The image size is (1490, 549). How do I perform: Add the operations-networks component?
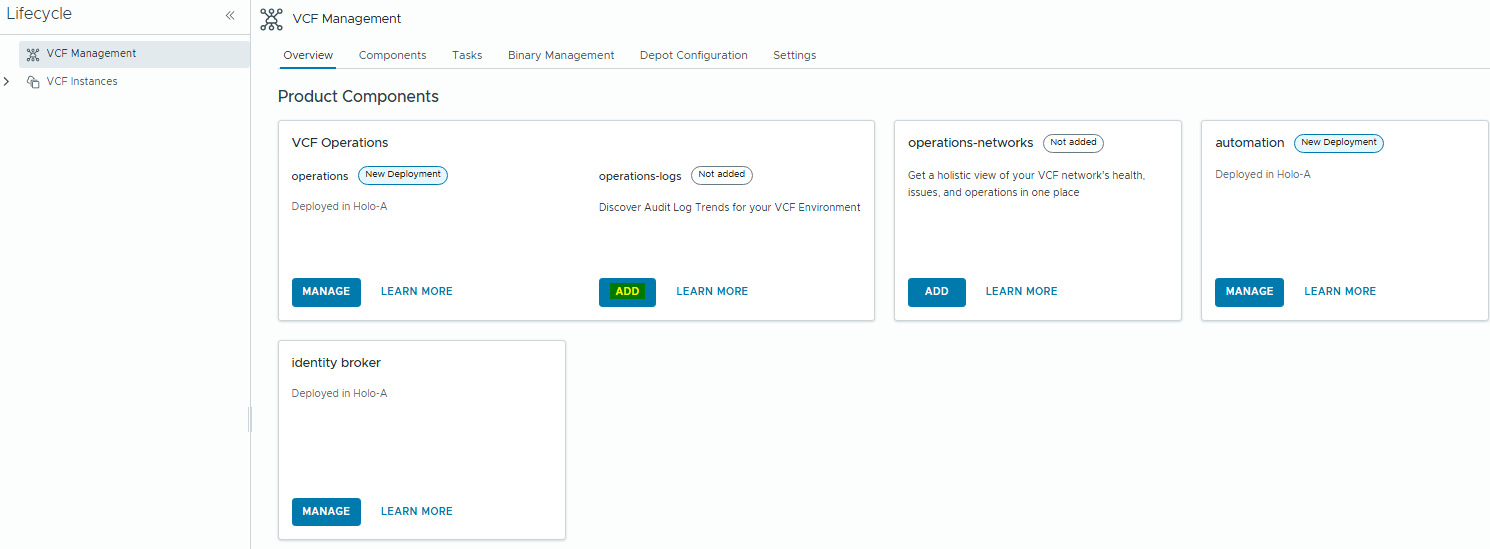click(x=936, y=292)
